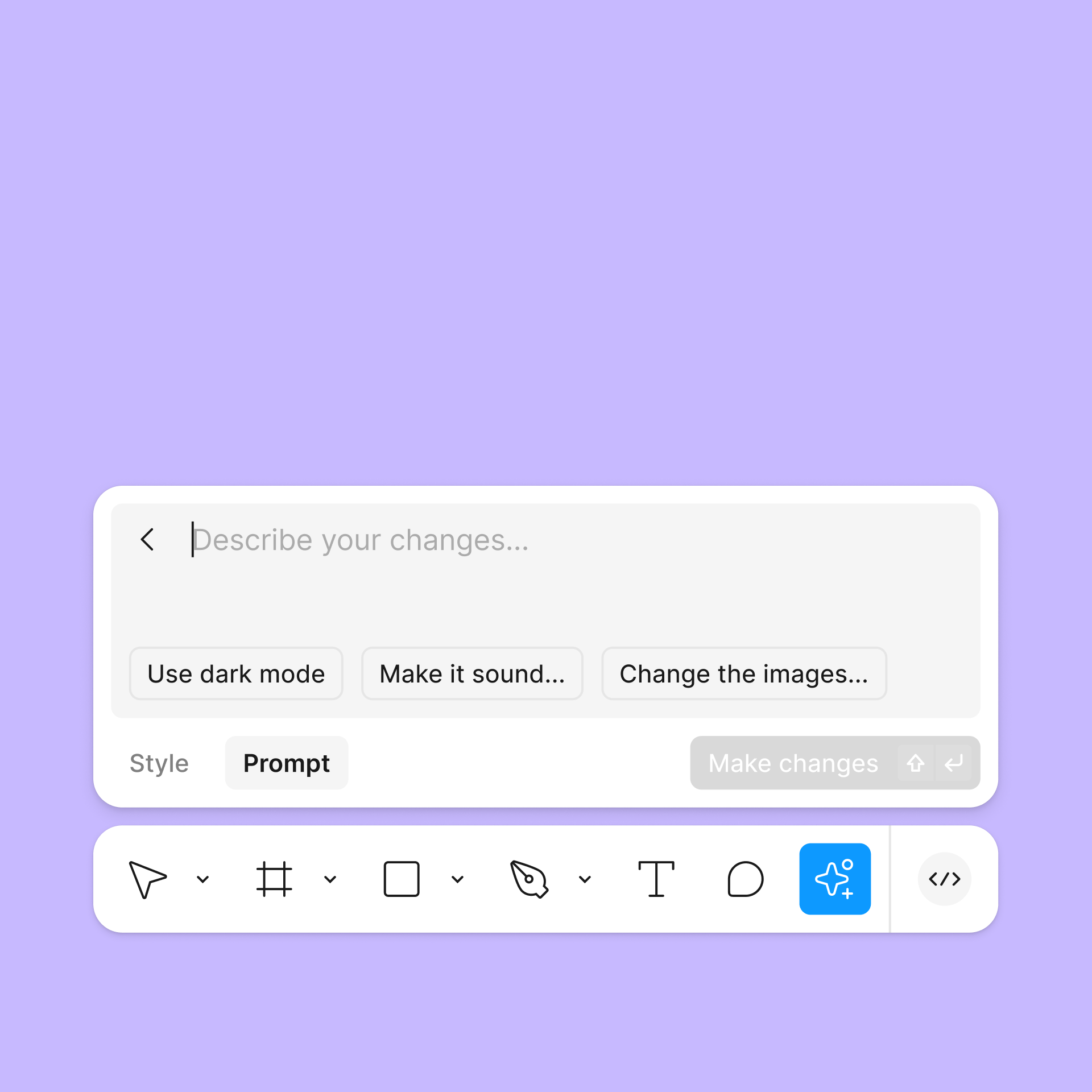Screen dimensions: 1092x1092
Task: Select the AI assistant tool
Action: 836,879
